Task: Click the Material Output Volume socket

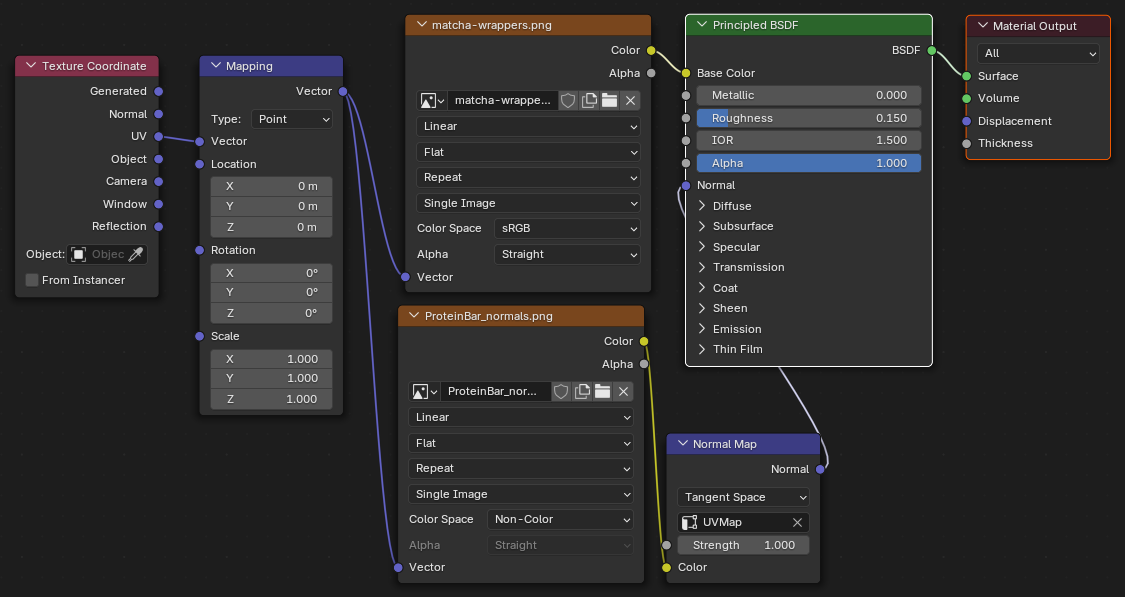Action: 966,98
